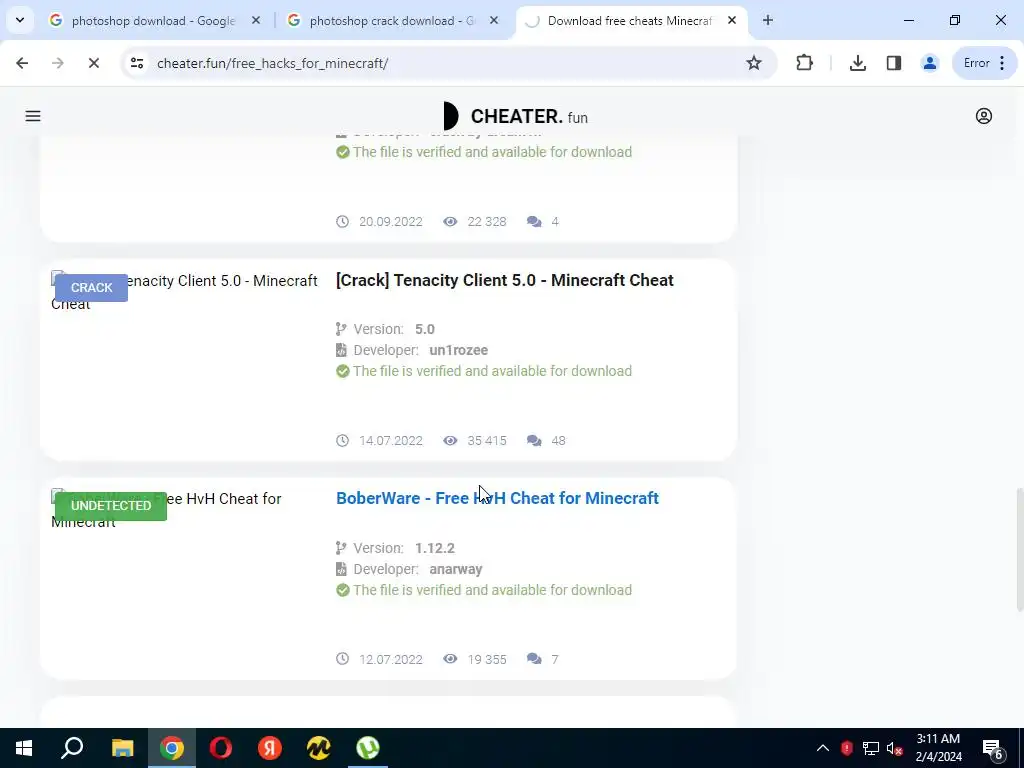Screen dimensions: 1024x768
Task: Click the comments icon showing 48
Action: click(534, 441)
